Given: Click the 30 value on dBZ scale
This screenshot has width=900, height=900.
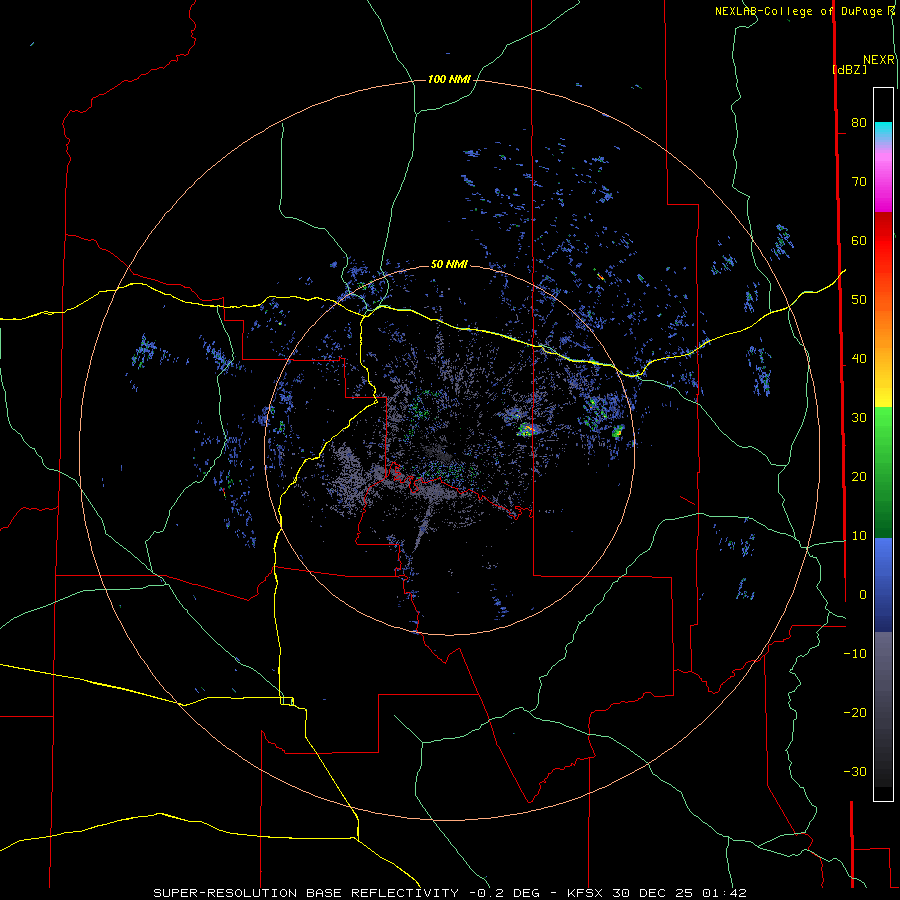Looking at the screenshot, I should pos(859,417).
